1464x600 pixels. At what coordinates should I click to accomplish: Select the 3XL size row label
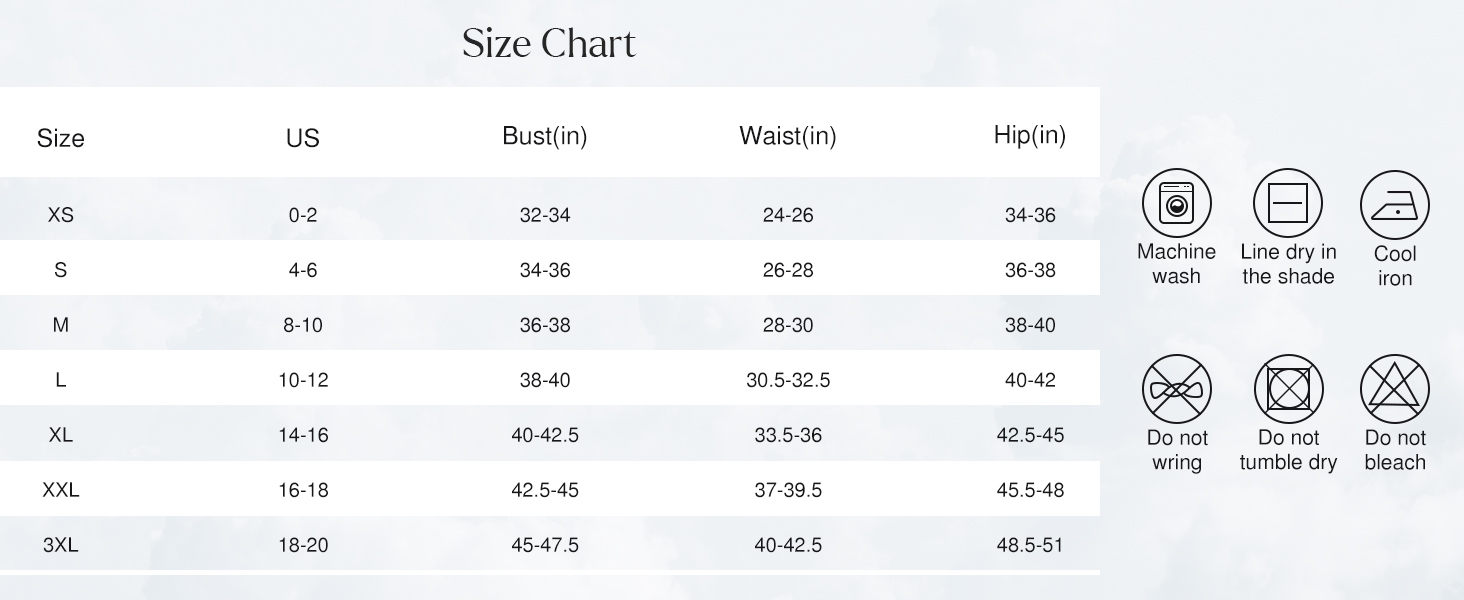[61, 545]
